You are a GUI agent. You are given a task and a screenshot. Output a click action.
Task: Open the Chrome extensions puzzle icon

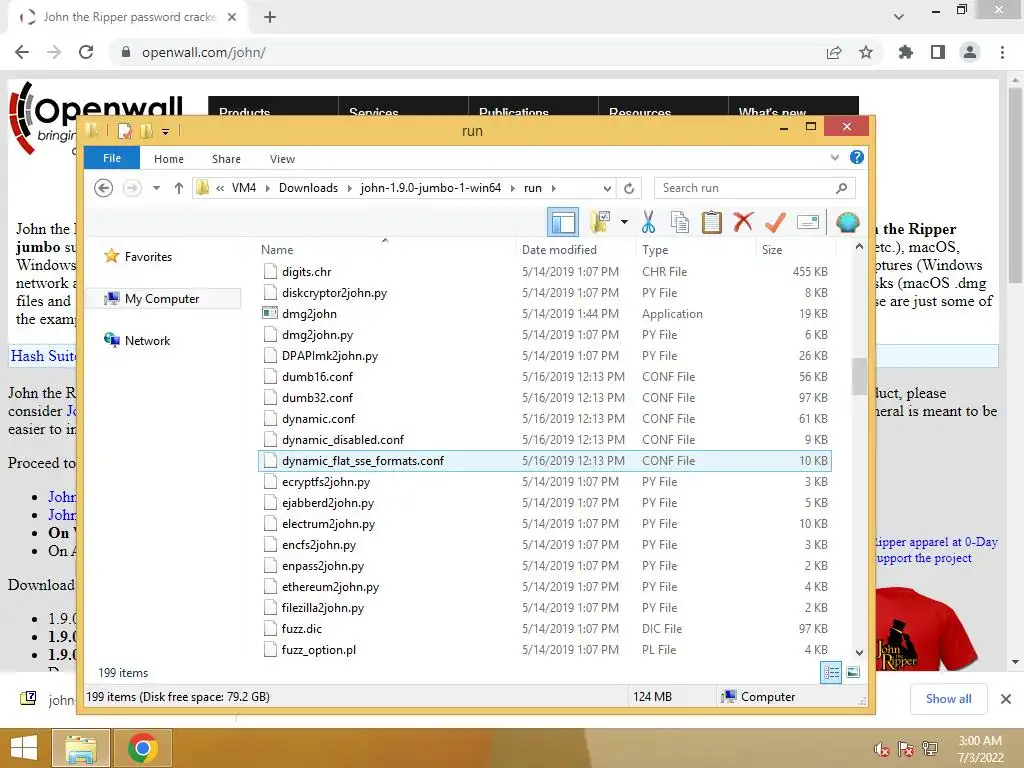coord(905,52)
